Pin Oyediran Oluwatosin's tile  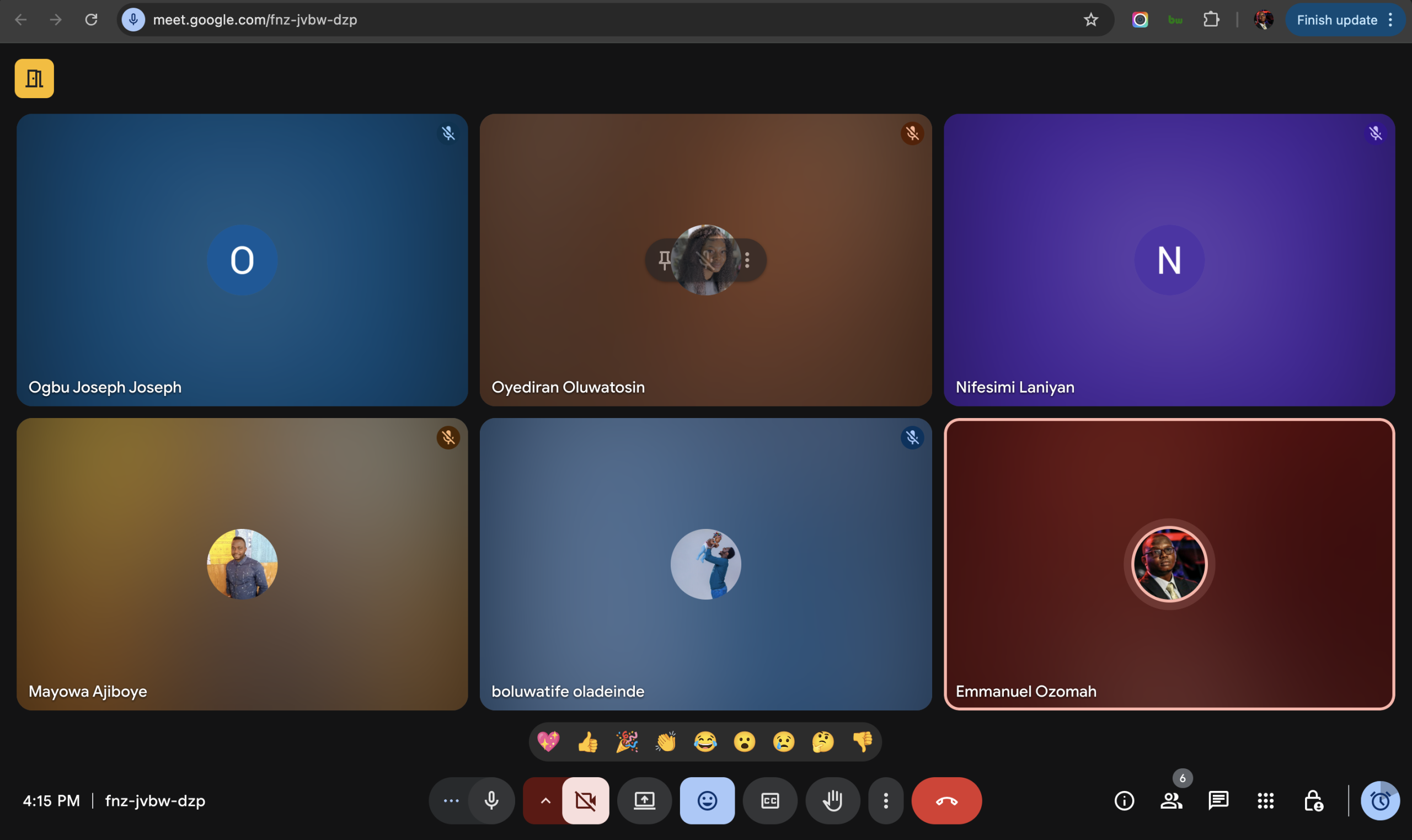tap(665, 260)
